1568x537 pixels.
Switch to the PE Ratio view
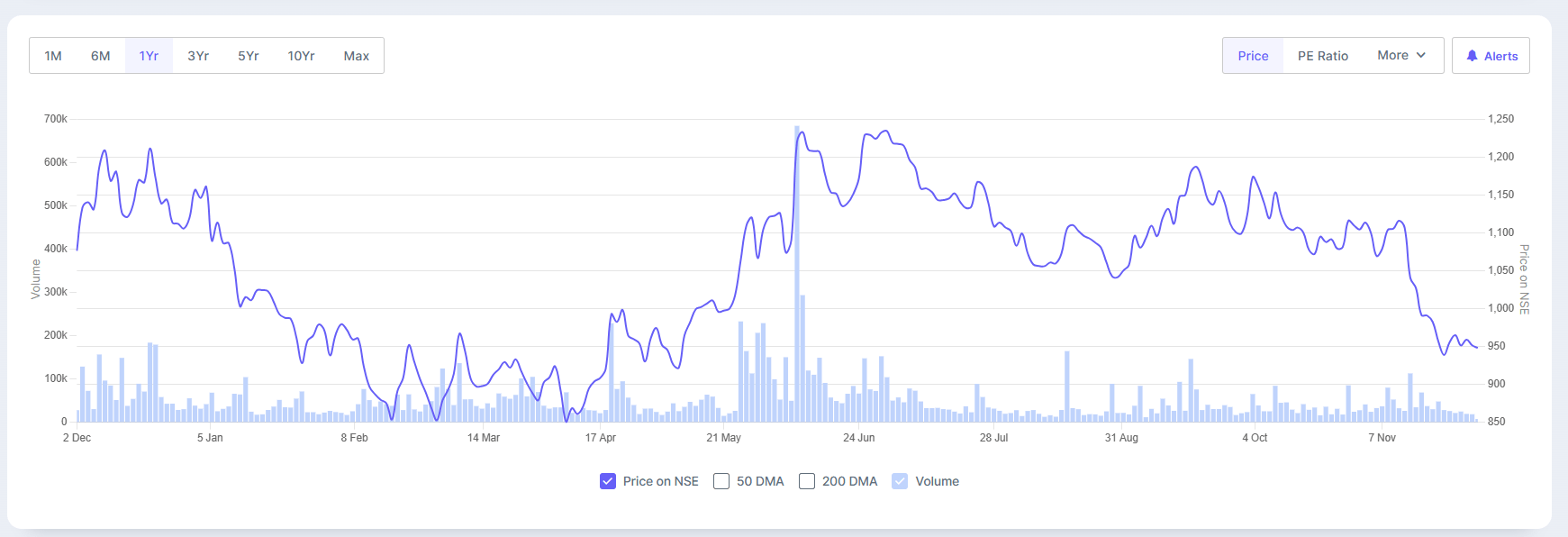1322,56
